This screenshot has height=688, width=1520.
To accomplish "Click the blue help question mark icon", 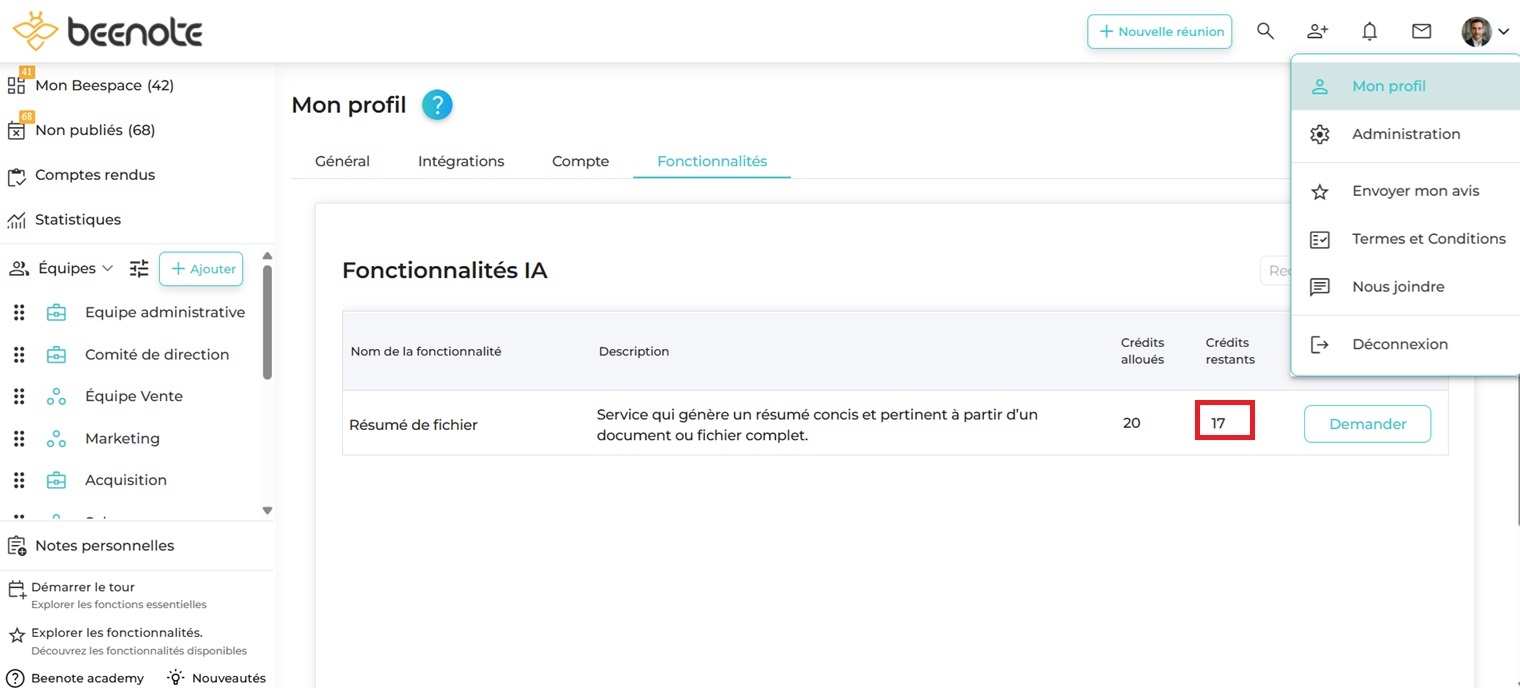I will 437,105.
